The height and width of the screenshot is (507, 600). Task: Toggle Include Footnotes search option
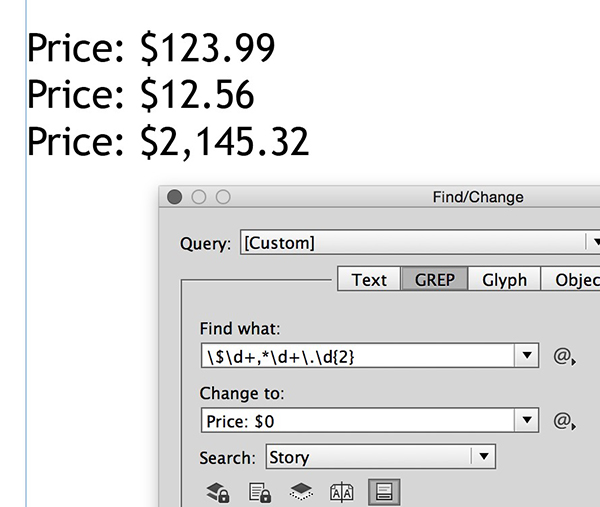[x=384, y=492]
